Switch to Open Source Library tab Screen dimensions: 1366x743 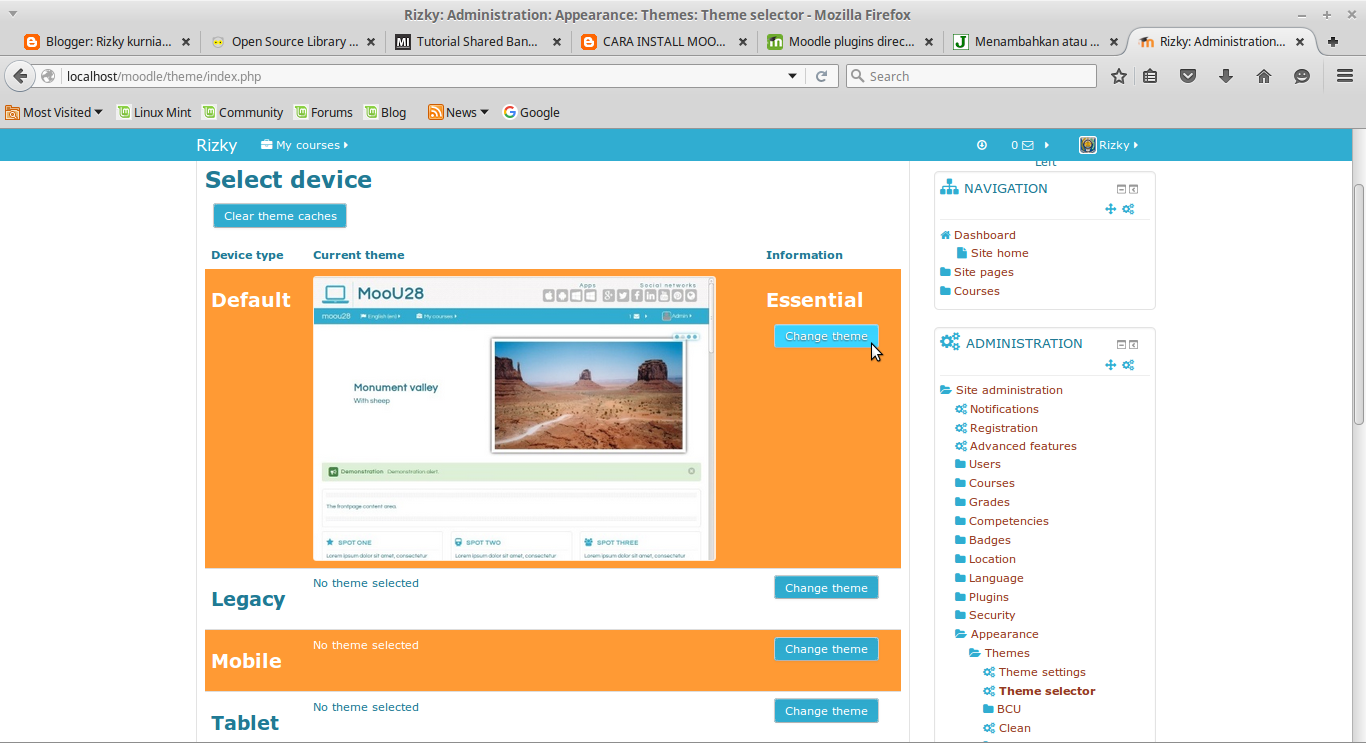293,42
